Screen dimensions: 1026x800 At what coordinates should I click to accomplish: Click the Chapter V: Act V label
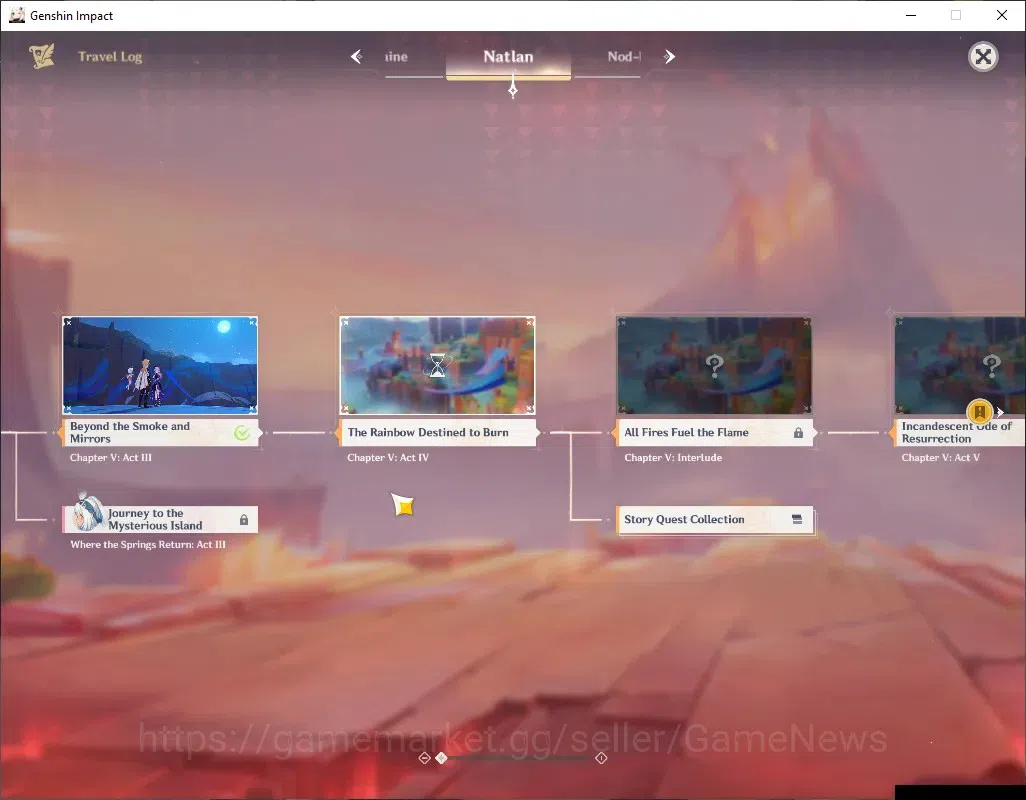pyautogui.click(x=940, y=457)
